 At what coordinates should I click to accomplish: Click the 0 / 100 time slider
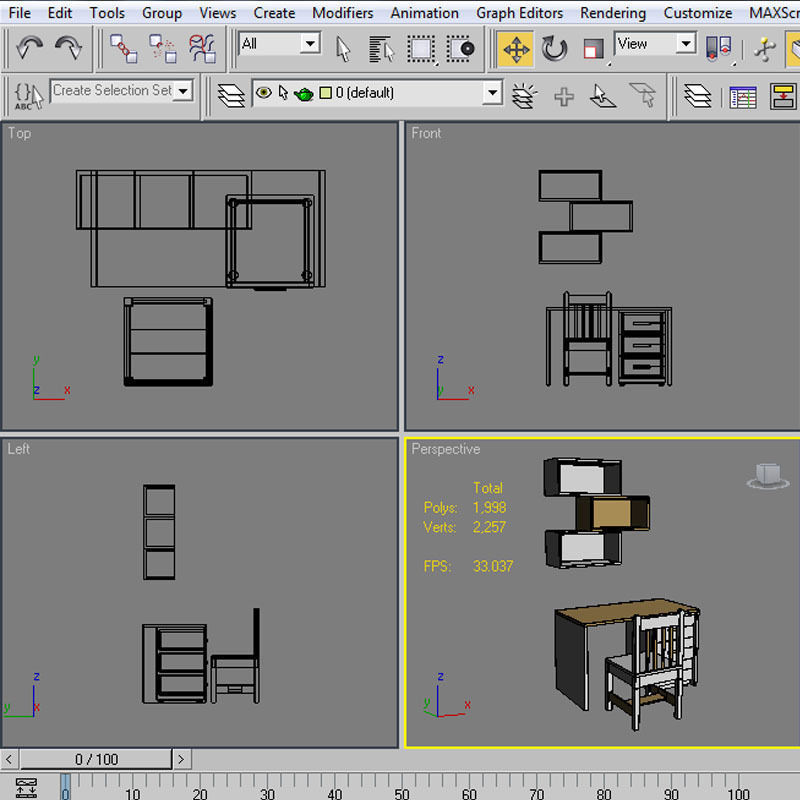96,760
